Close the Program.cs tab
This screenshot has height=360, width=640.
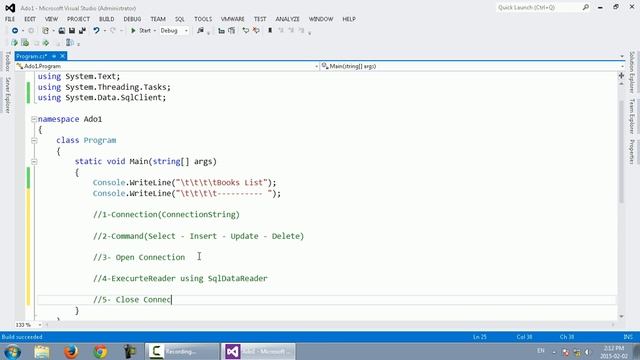coord(62,56)
